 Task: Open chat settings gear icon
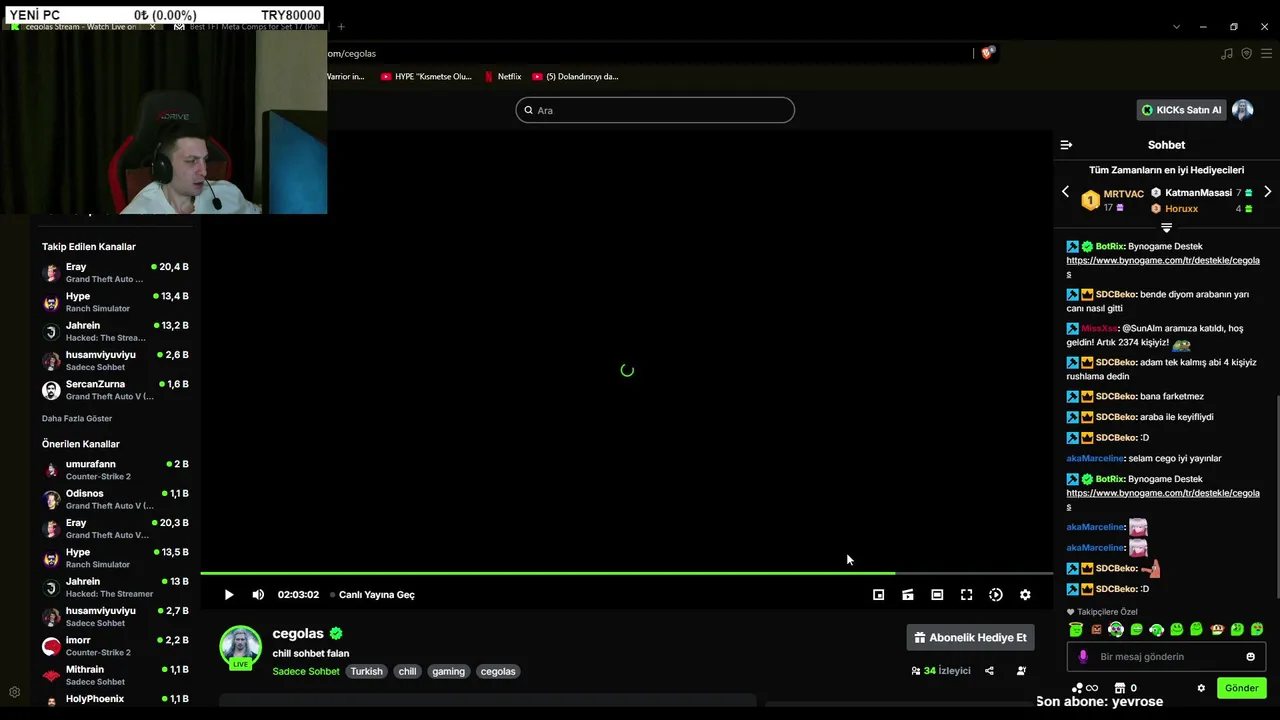coord(1201,688)
